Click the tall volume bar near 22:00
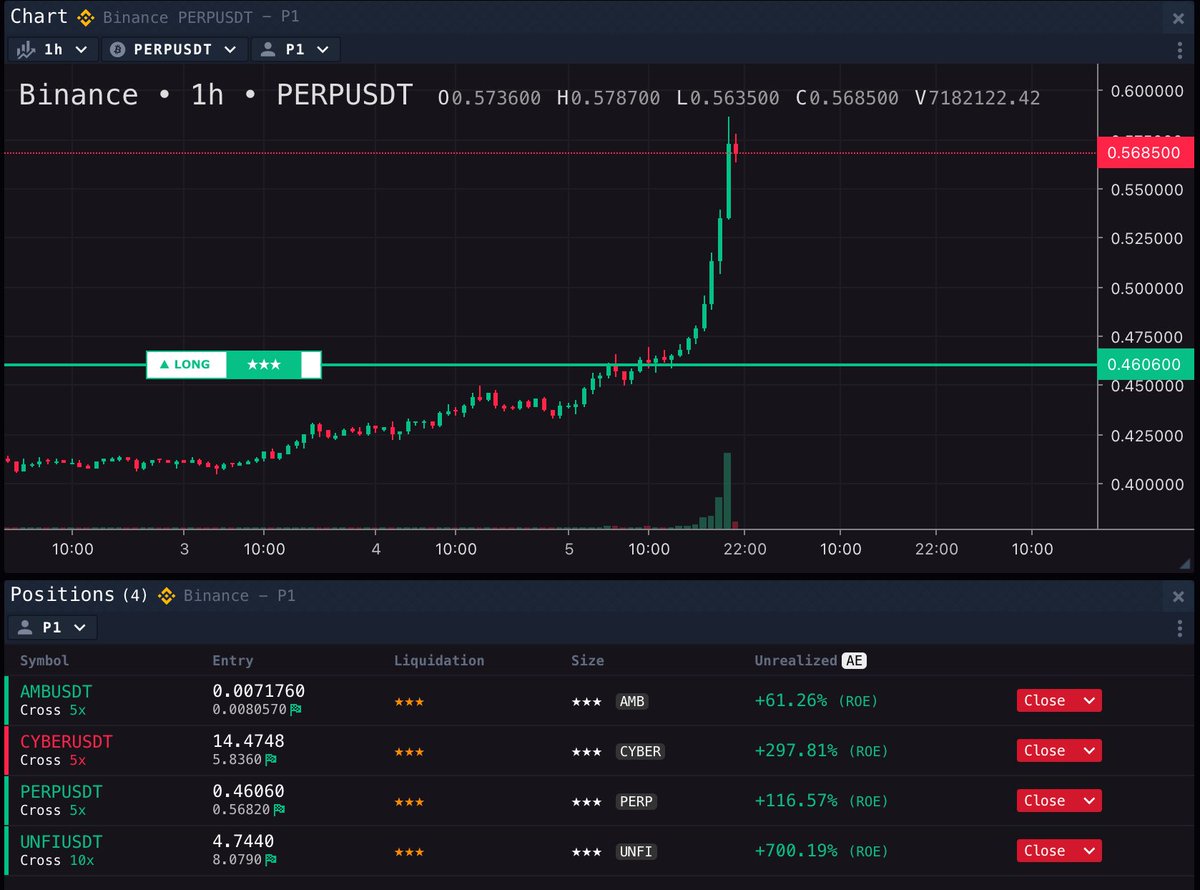Image resolution: width=1200 pixels, height=890 pixels. pyautogui.click(x=727, y=490)
